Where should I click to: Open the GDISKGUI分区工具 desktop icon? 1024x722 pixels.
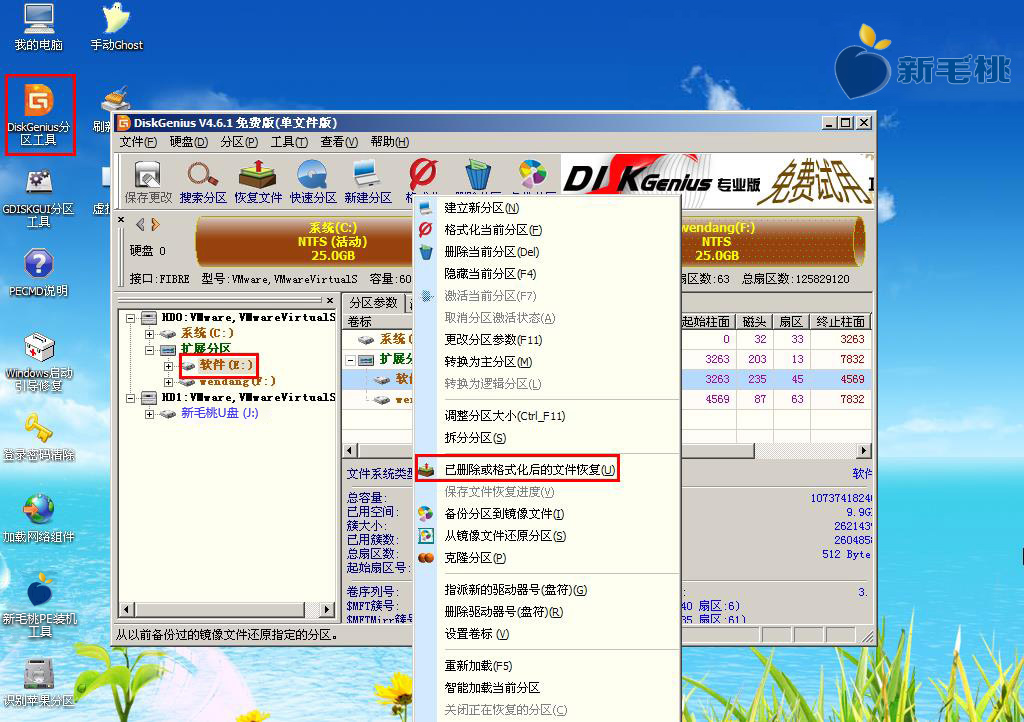pos(39,198)
